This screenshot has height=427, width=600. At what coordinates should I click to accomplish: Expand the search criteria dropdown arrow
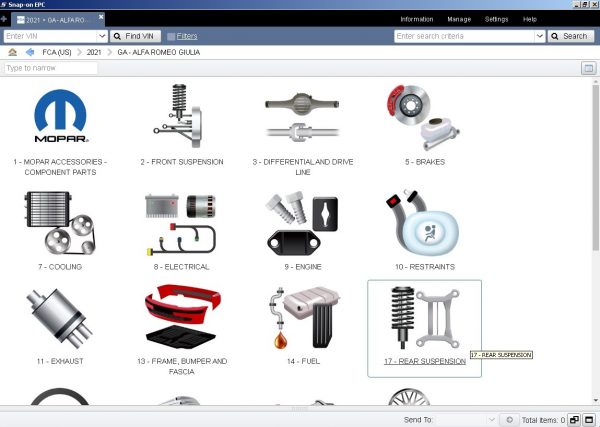[540, 36]
